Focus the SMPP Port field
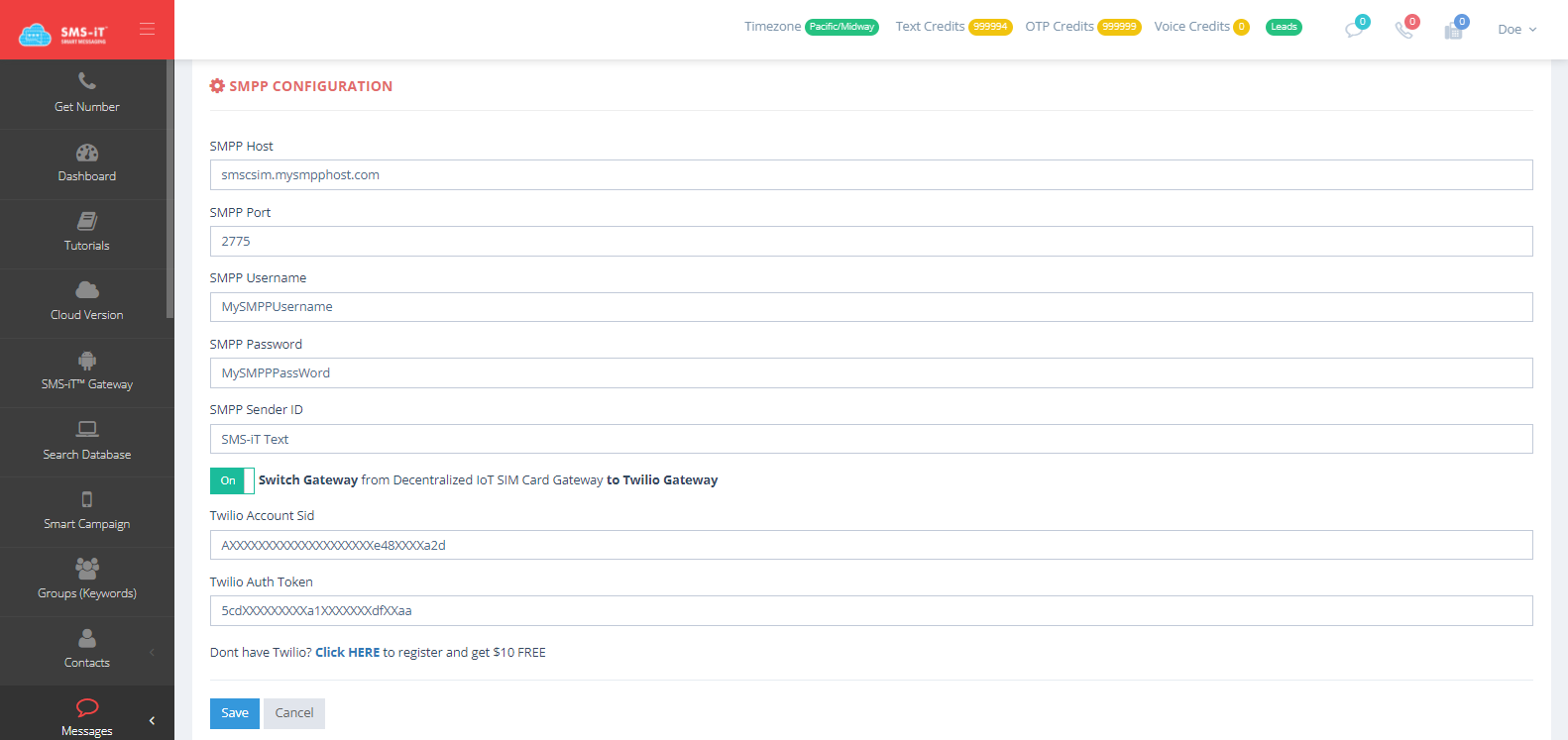Screen dimensions: 1568x740 click(871, 242)
